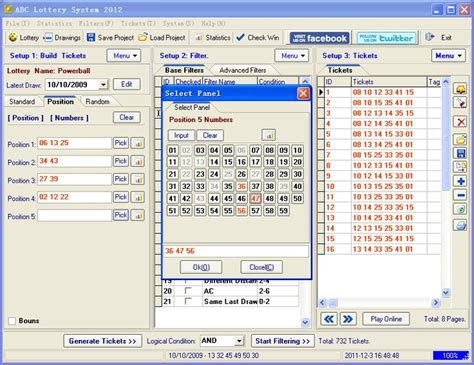Screen dimensions: 474x365
Task: Select number 28 in Select Panel
Action: (x=269, y=174)
